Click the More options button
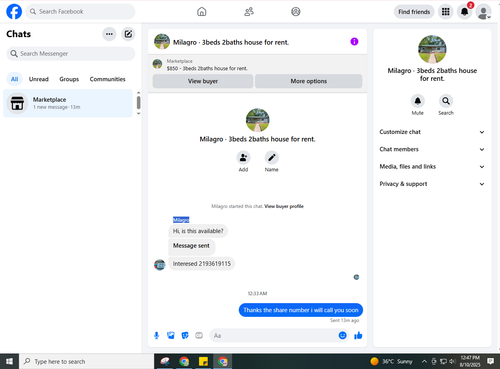 click(x=309, y=81)
